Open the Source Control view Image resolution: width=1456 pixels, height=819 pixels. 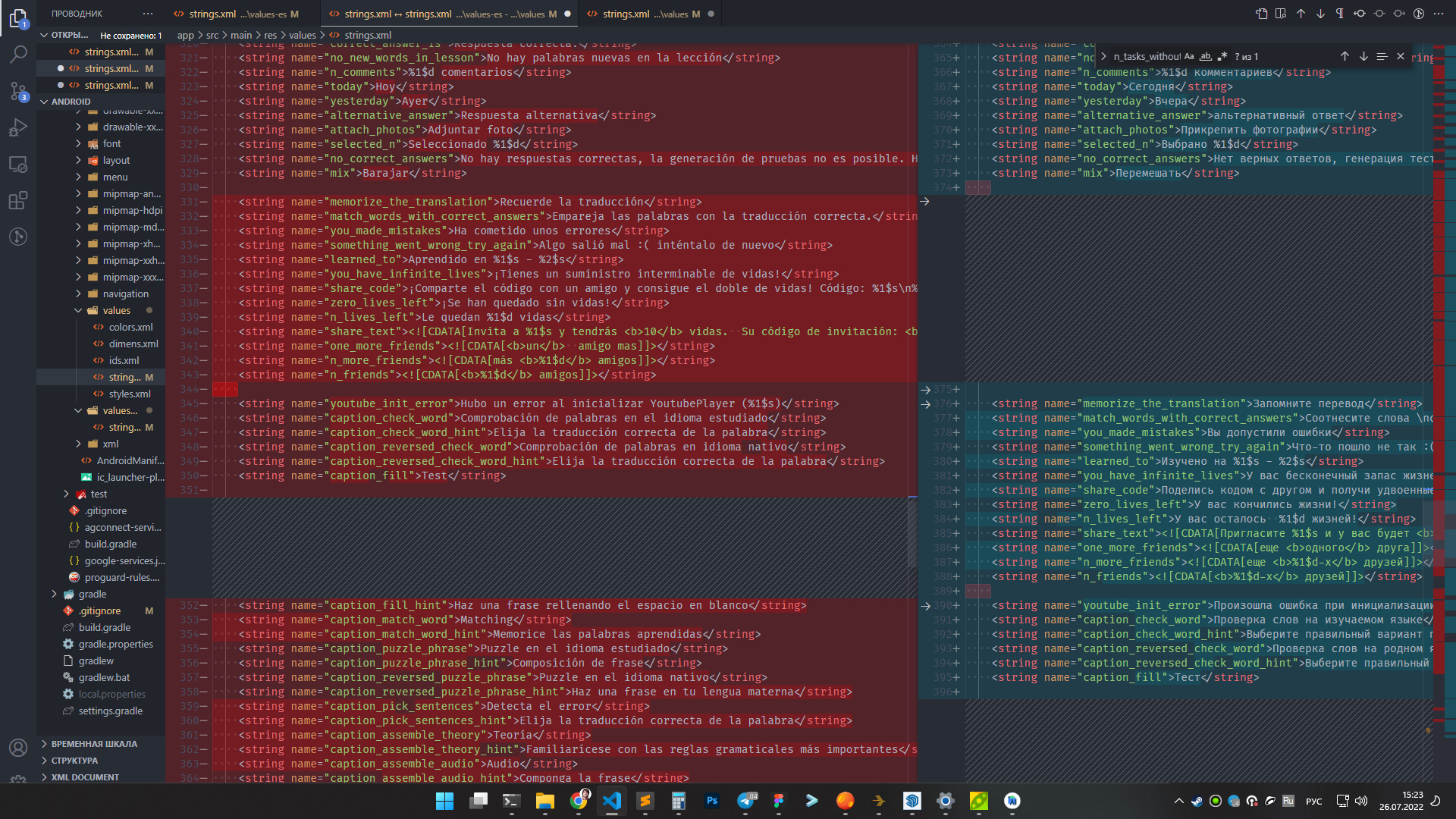click(x=18, y=92)
